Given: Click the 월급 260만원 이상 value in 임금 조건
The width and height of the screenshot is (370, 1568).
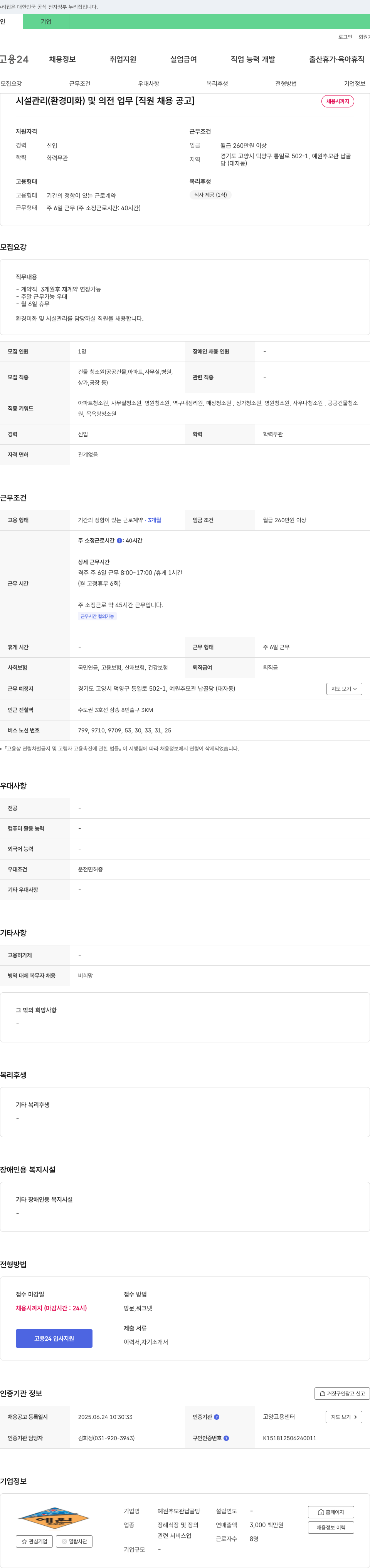Looking at the screenshot, I should (x=285, y=520).
